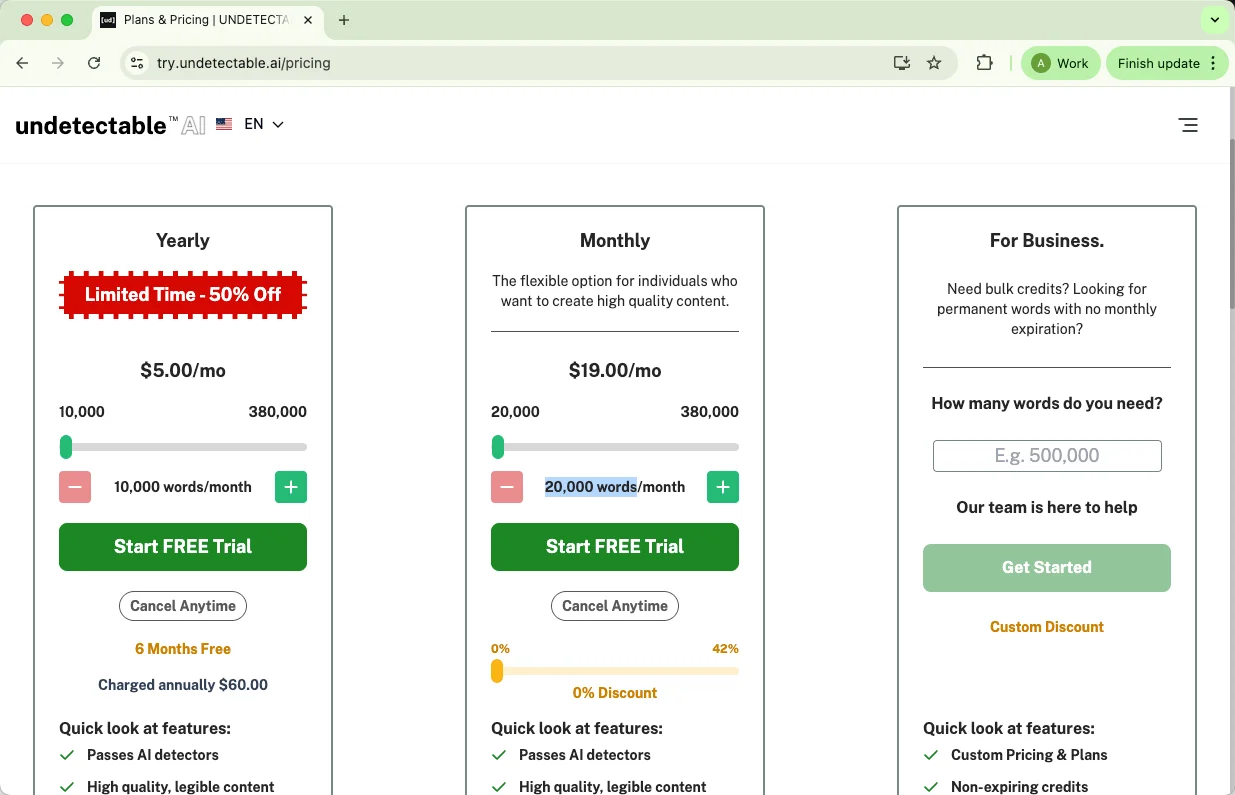Expand the EN language dropdown
This screenshot has height=795, width=1235.
(x=263, y=124)
